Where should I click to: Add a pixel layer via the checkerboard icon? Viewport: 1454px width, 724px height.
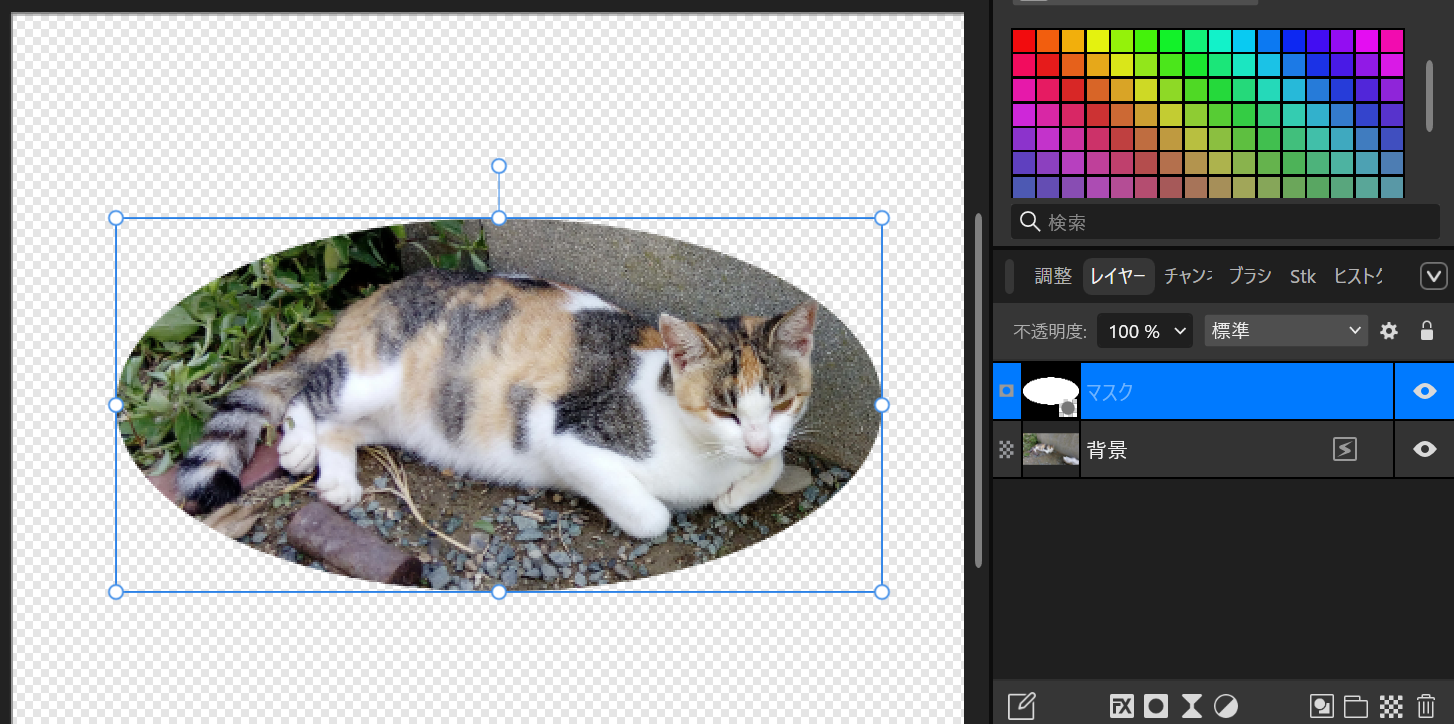click(1391, 706)
